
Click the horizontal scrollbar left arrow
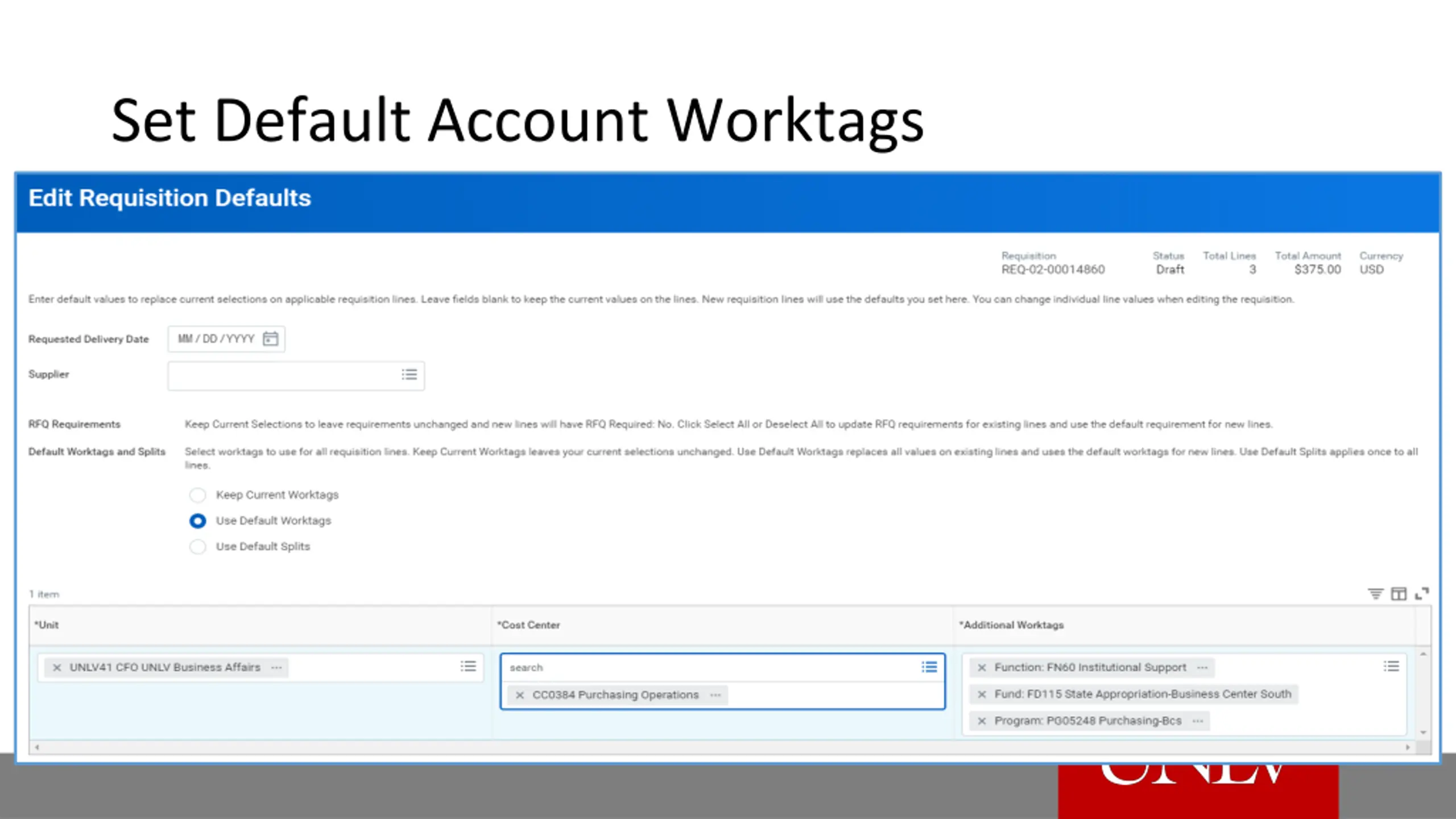tap(37, 747)
